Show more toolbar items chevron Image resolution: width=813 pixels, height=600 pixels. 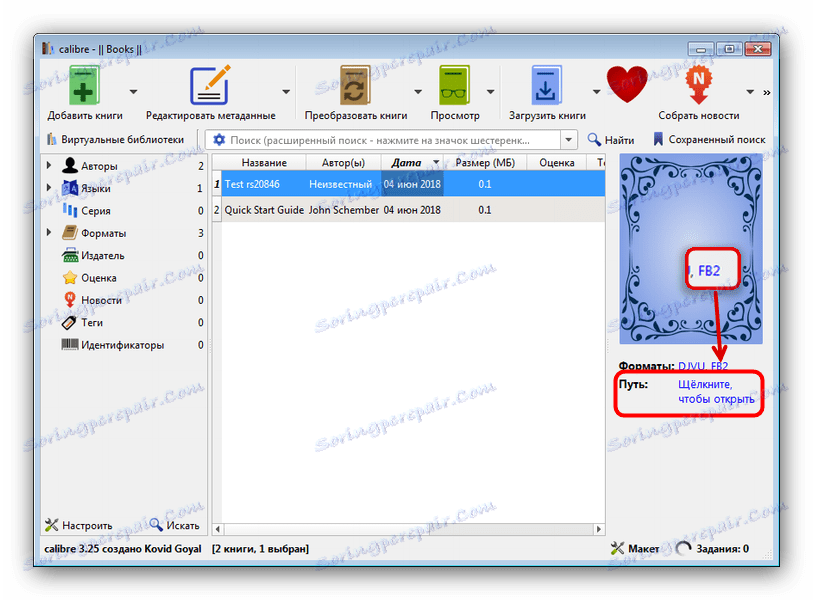(x=766, y=92)
